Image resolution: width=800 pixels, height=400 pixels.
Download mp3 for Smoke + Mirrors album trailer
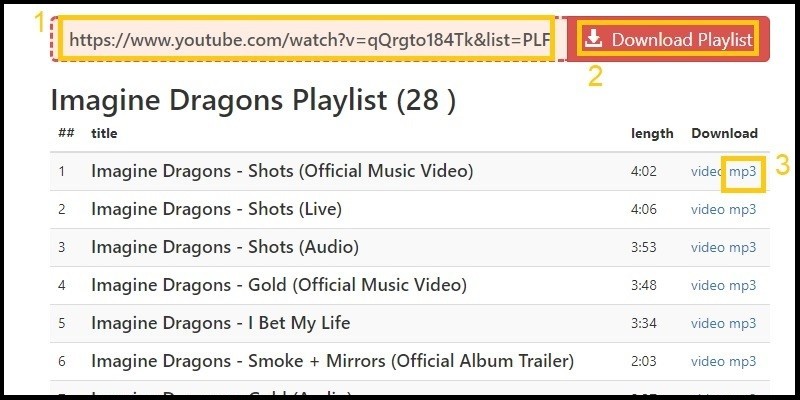click(743, 361)
